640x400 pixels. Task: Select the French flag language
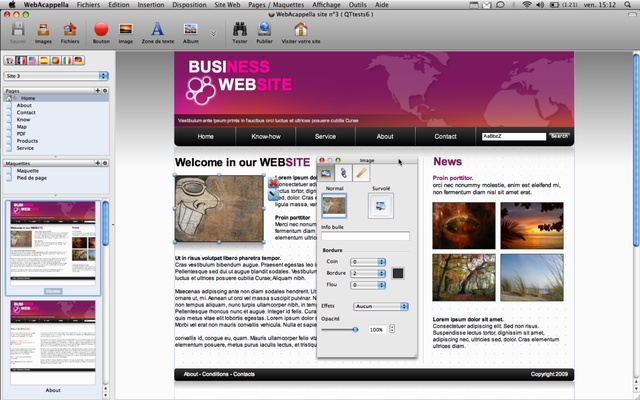(x=21, y=60)
